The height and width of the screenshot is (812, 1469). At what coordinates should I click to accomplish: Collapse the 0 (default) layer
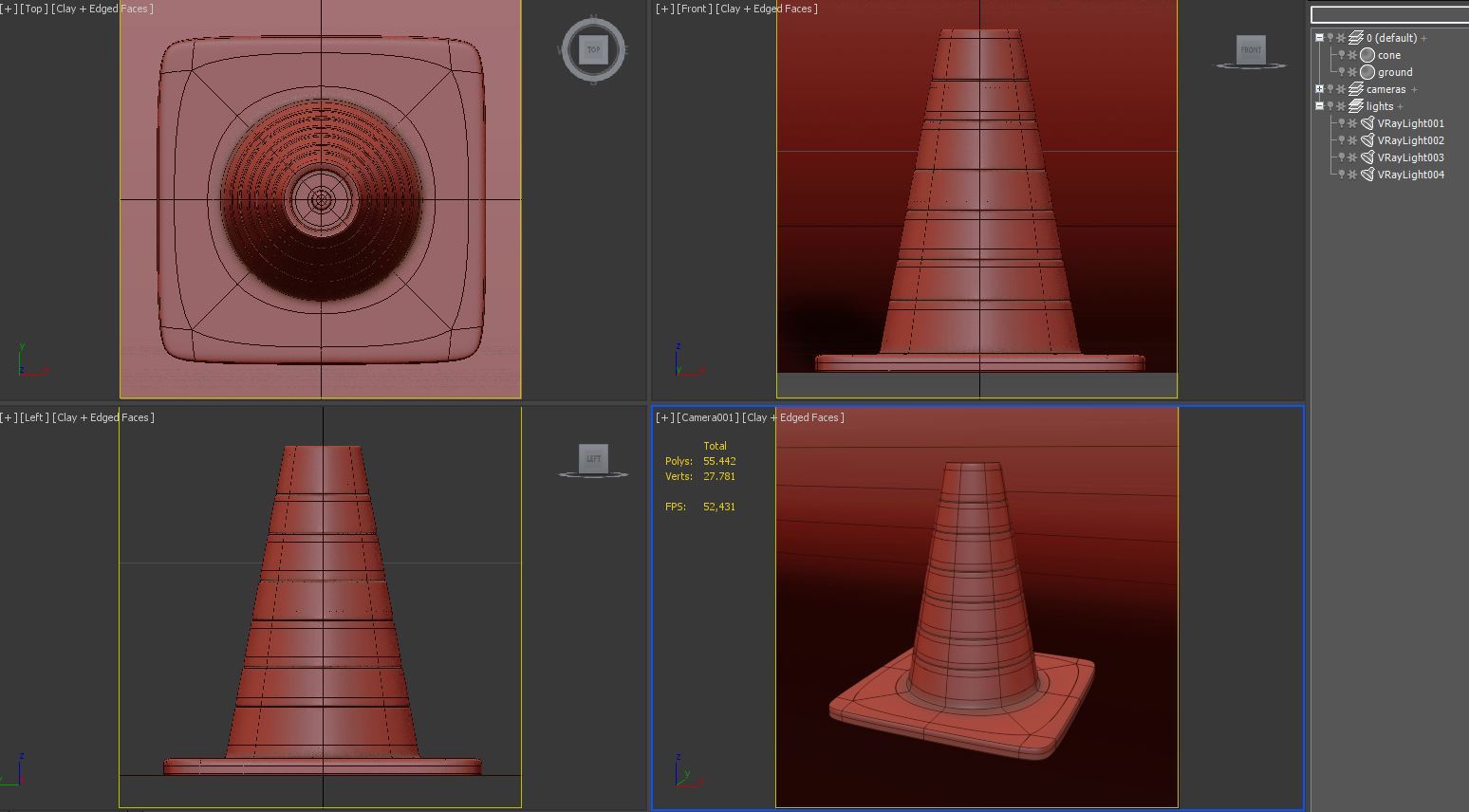click(1319, 38)
